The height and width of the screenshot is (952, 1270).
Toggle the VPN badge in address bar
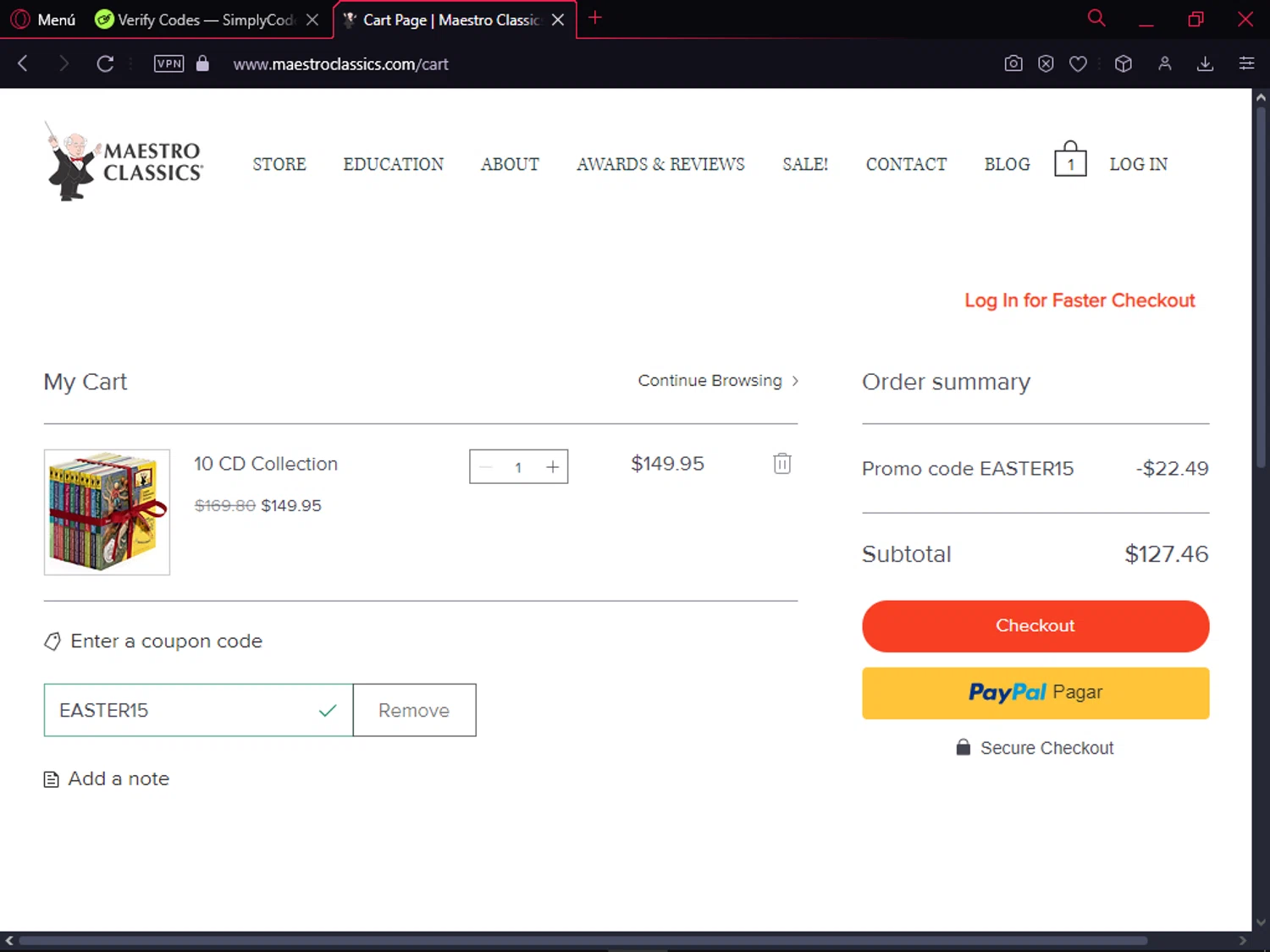tap(168, 63)
